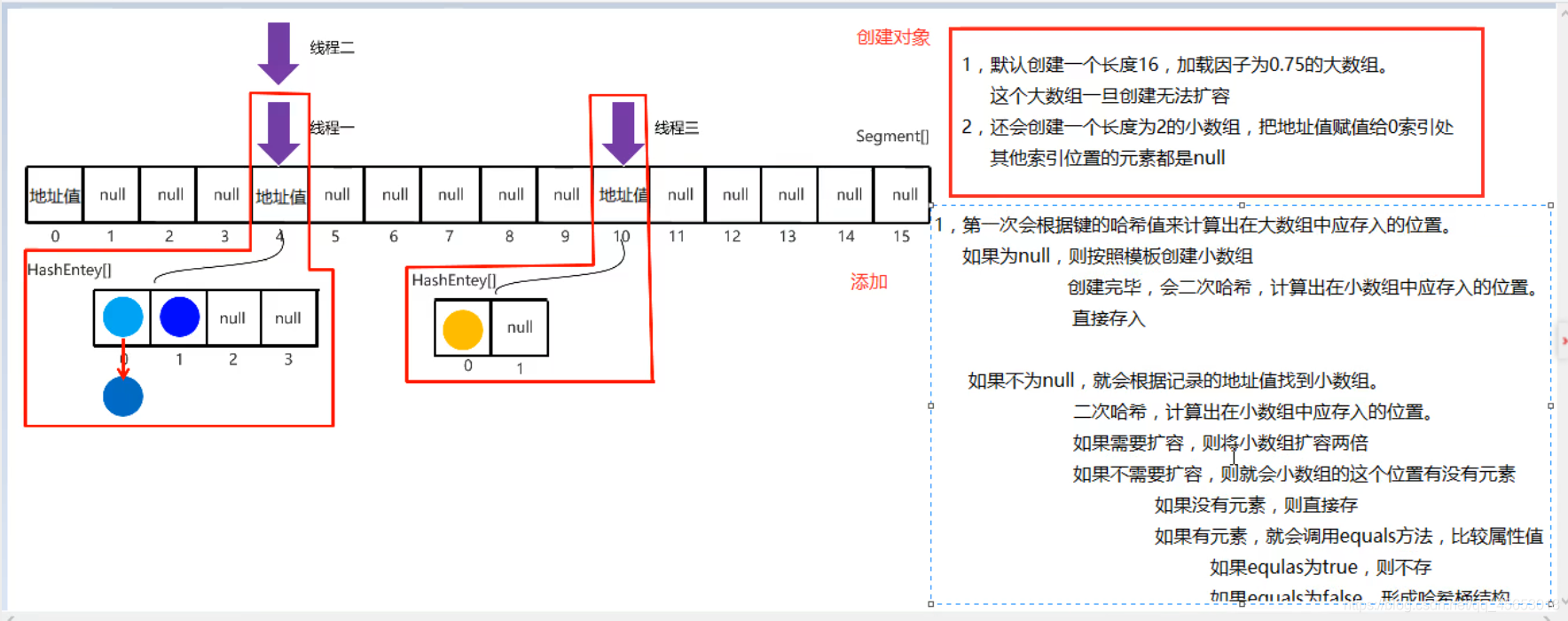Click the red 创建对象 heading

(x=893, y=37)
